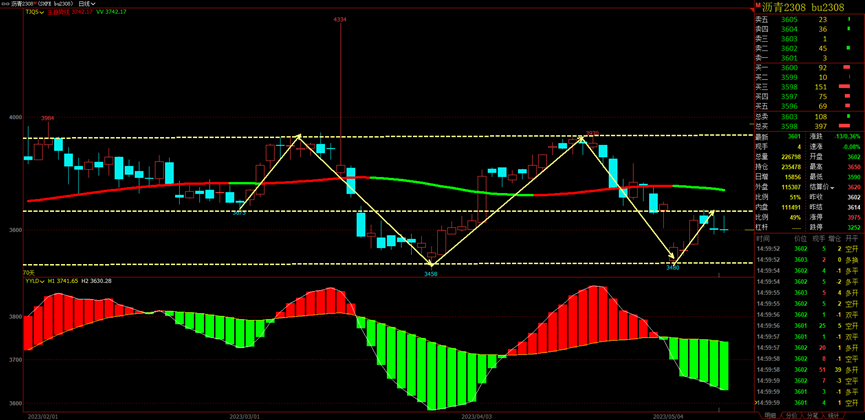Select the 买一 bid row at 3600

809,67
